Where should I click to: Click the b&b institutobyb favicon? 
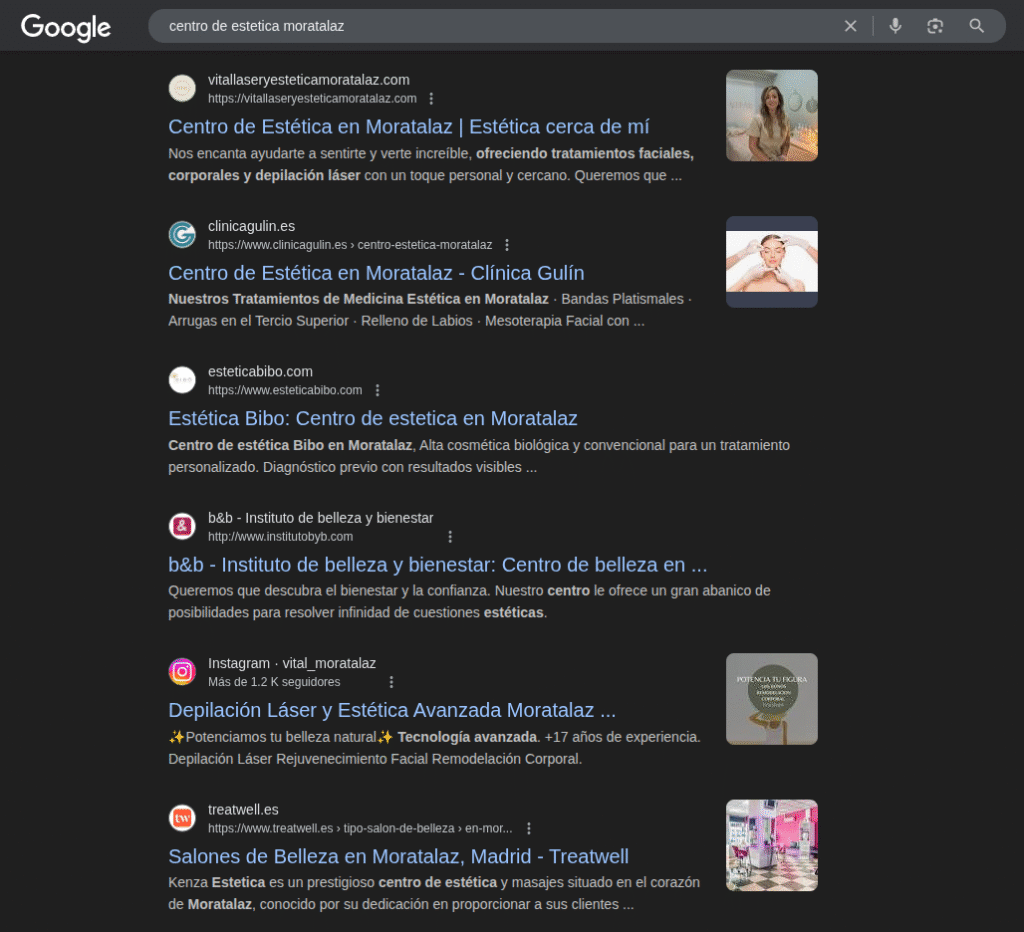pos(182,526)
